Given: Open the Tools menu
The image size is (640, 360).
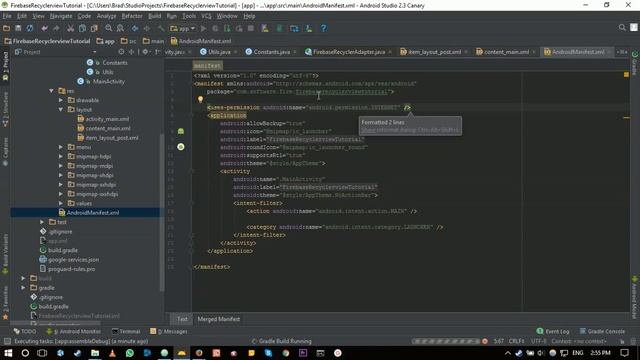Looking at the screenshot, I should [189, 16].
